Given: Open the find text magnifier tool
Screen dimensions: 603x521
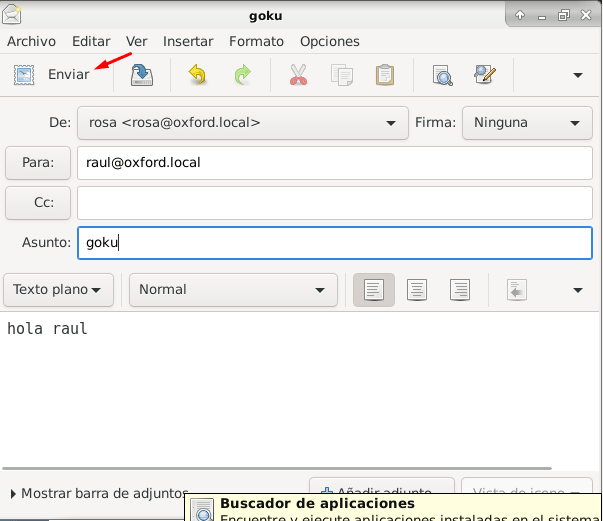Looking at the screenshot, I should (x=442, y=75).
